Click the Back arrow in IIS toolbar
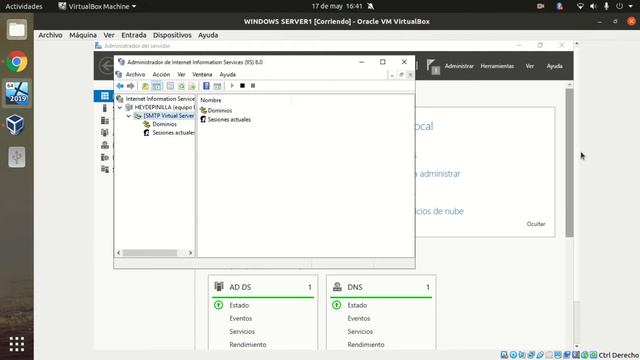This screenshot has width=640, height=360. pos(120,86)
